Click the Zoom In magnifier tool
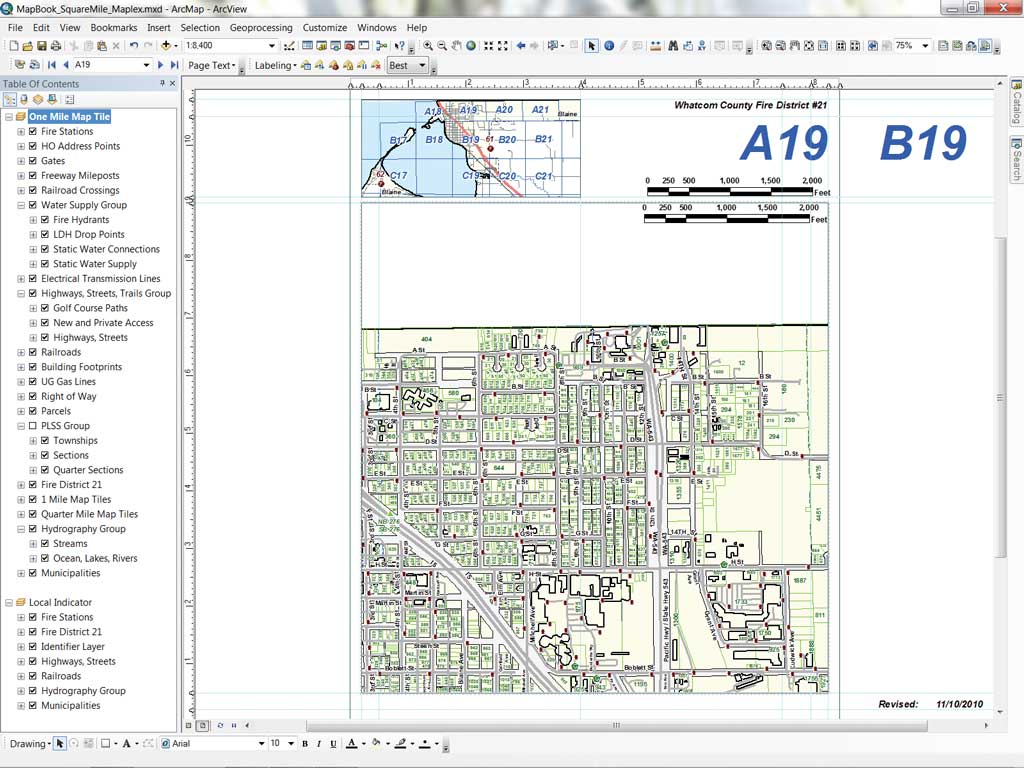 [428, 46]
